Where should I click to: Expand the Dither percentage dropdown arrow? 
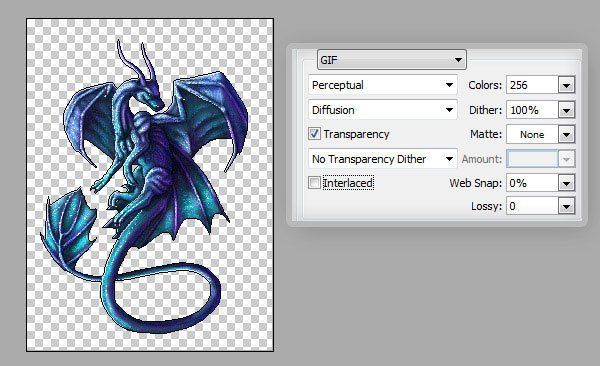566,110
